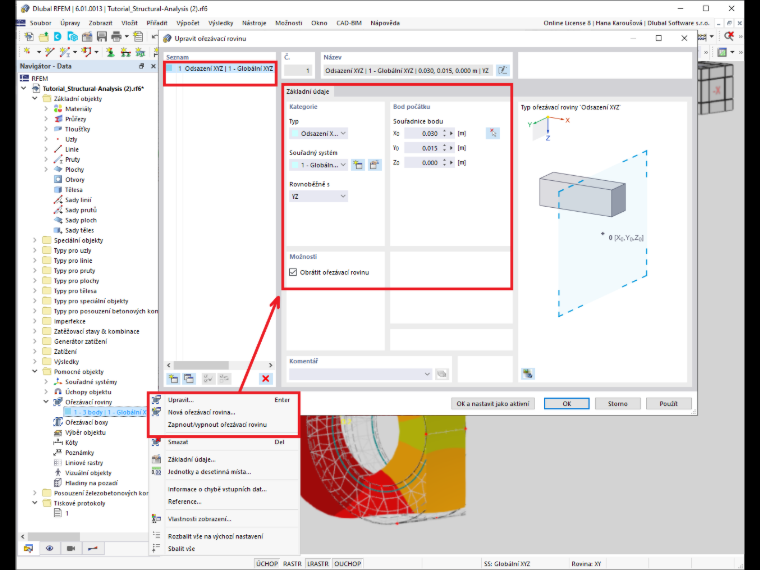
Task: Select the new nodal support tool icon
Action: tap(111, 52)
